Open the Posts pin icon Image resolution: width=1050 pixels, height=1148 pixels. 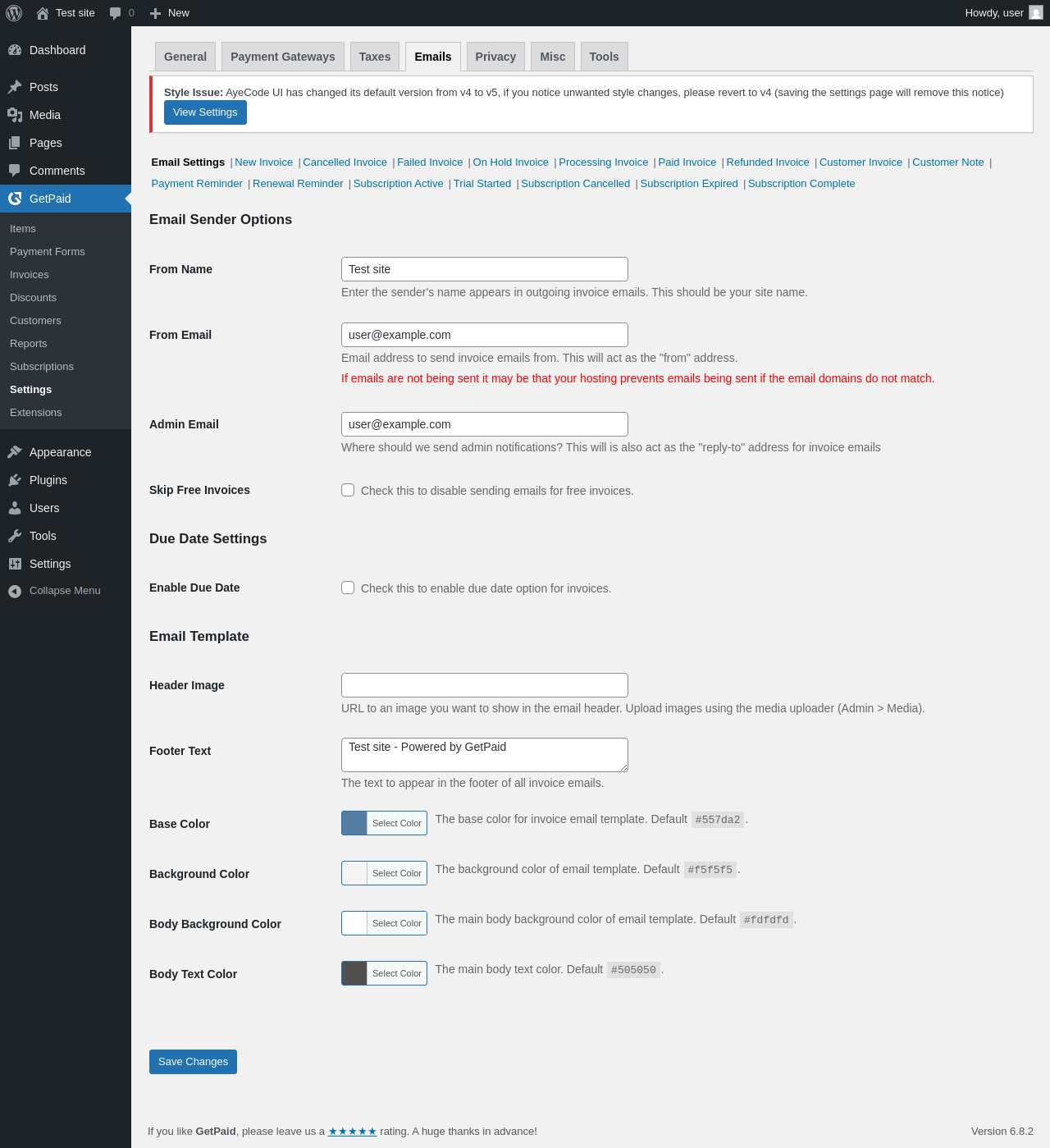[15, 87]
